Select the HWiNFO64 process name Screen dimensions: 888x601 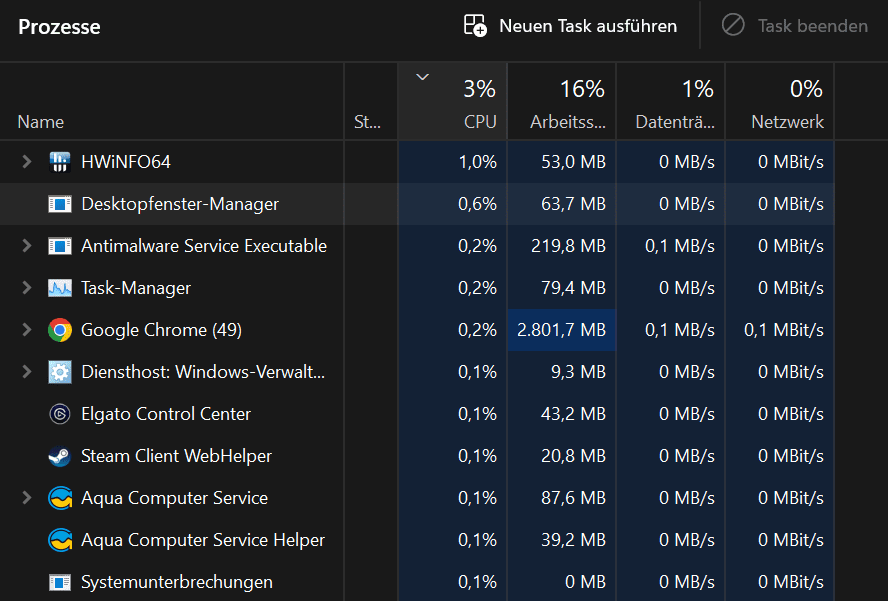(126, 162)
